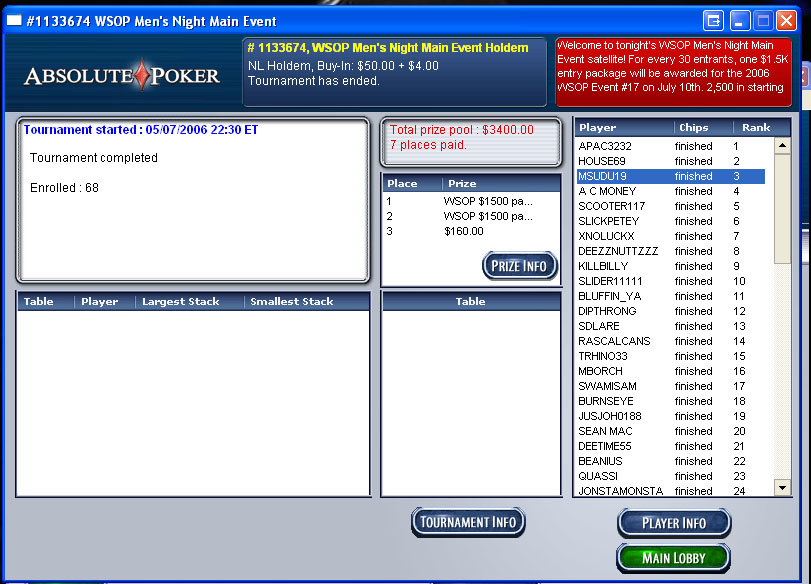The width and height of the screenshot is (811, 584).
Task: Pick XNOLUCKX in the player list
Action: point(671,236)
